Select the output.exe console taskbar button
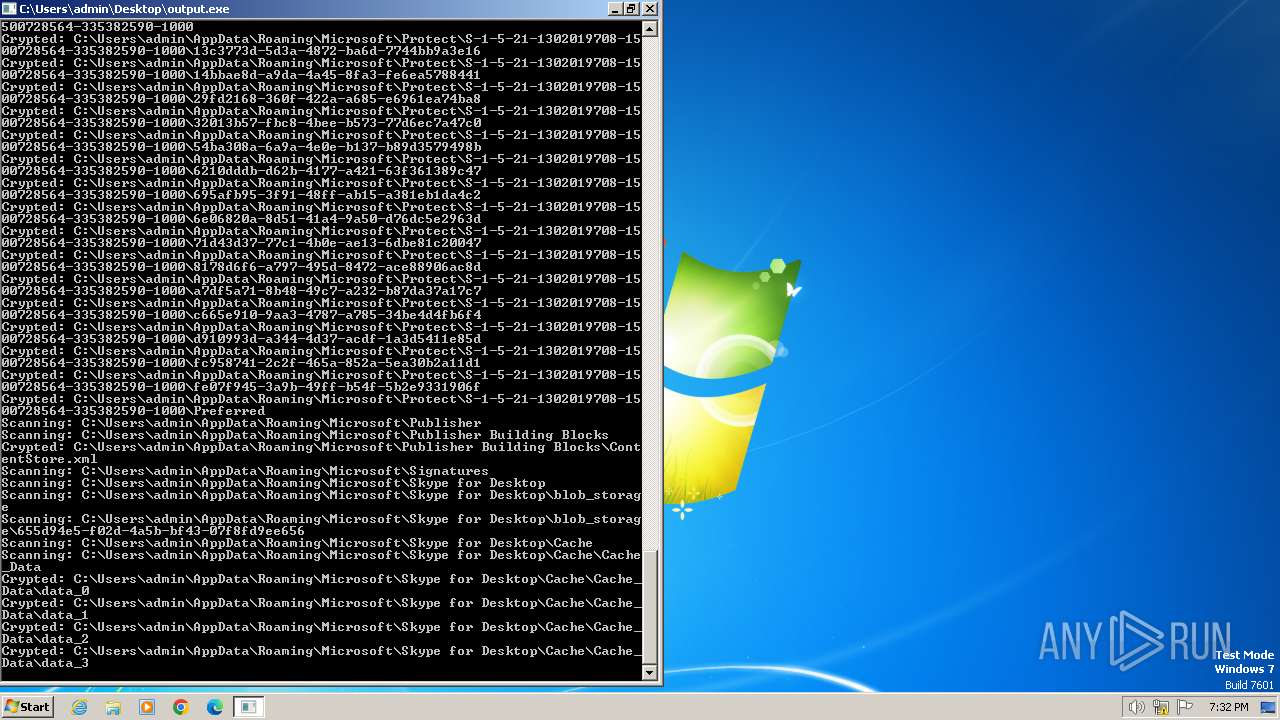This screenshot has width=1280, height=720. point(248,707)
